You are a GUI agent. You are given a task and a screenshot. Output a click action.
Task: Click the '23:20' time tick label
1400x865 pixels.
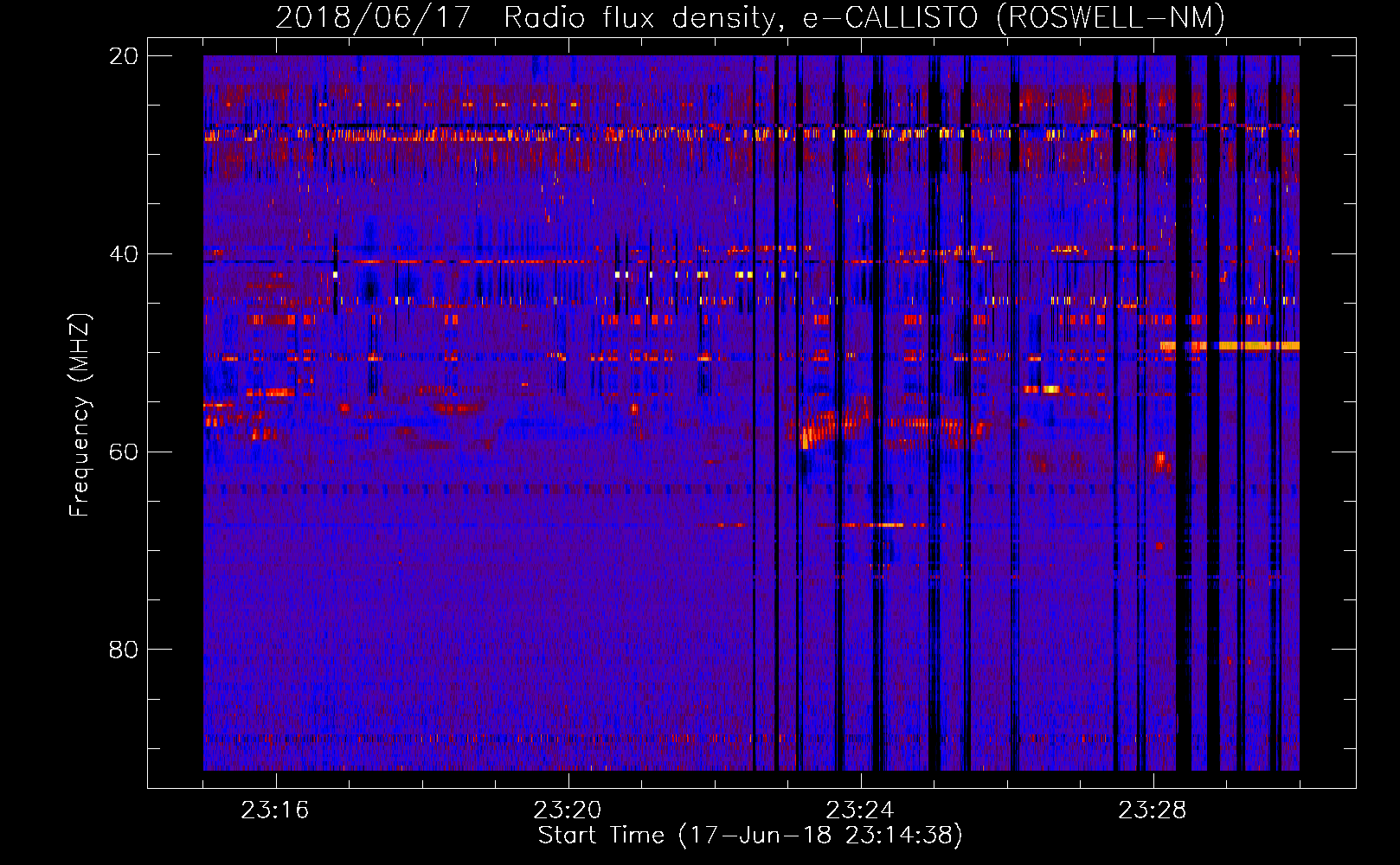click(567, 811)
